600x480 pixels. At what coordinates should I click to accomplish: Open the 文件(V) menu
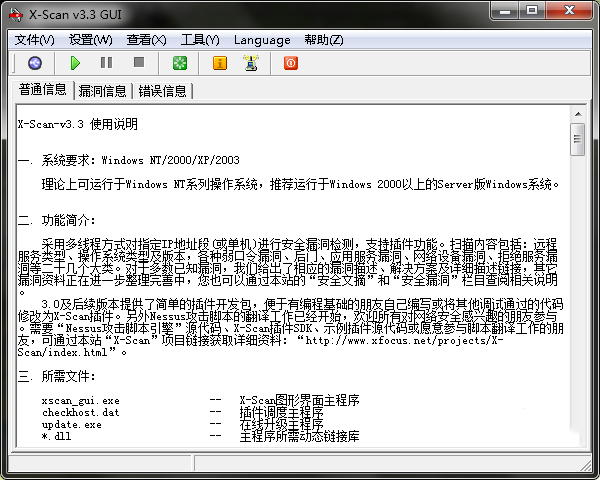(35, 40)
